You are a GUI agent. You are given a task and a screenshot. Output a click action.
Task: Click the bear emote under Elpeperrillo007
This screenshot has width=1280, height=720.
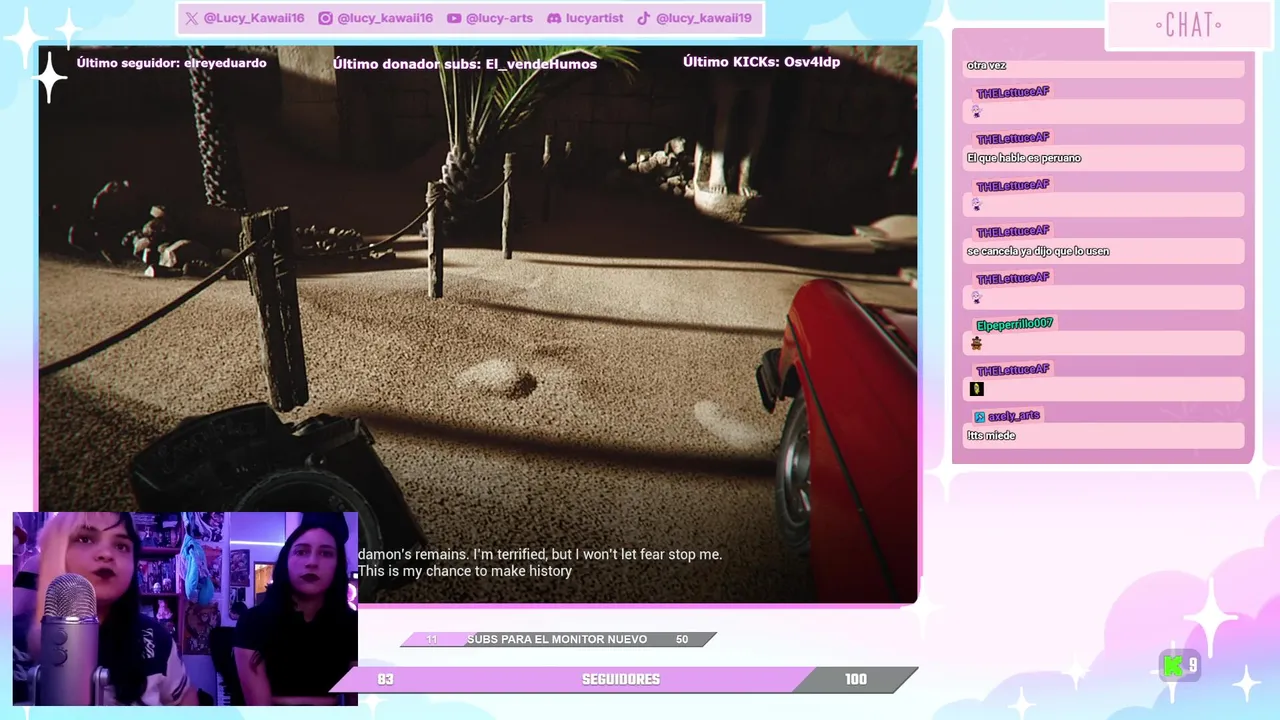click(x=976, y=343)
